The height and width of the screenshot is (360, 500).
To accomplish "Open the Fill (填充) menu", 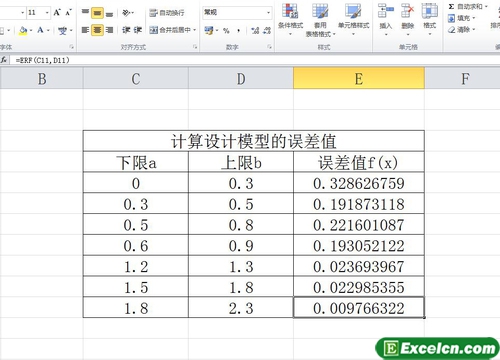I will [x=462, y=18].
